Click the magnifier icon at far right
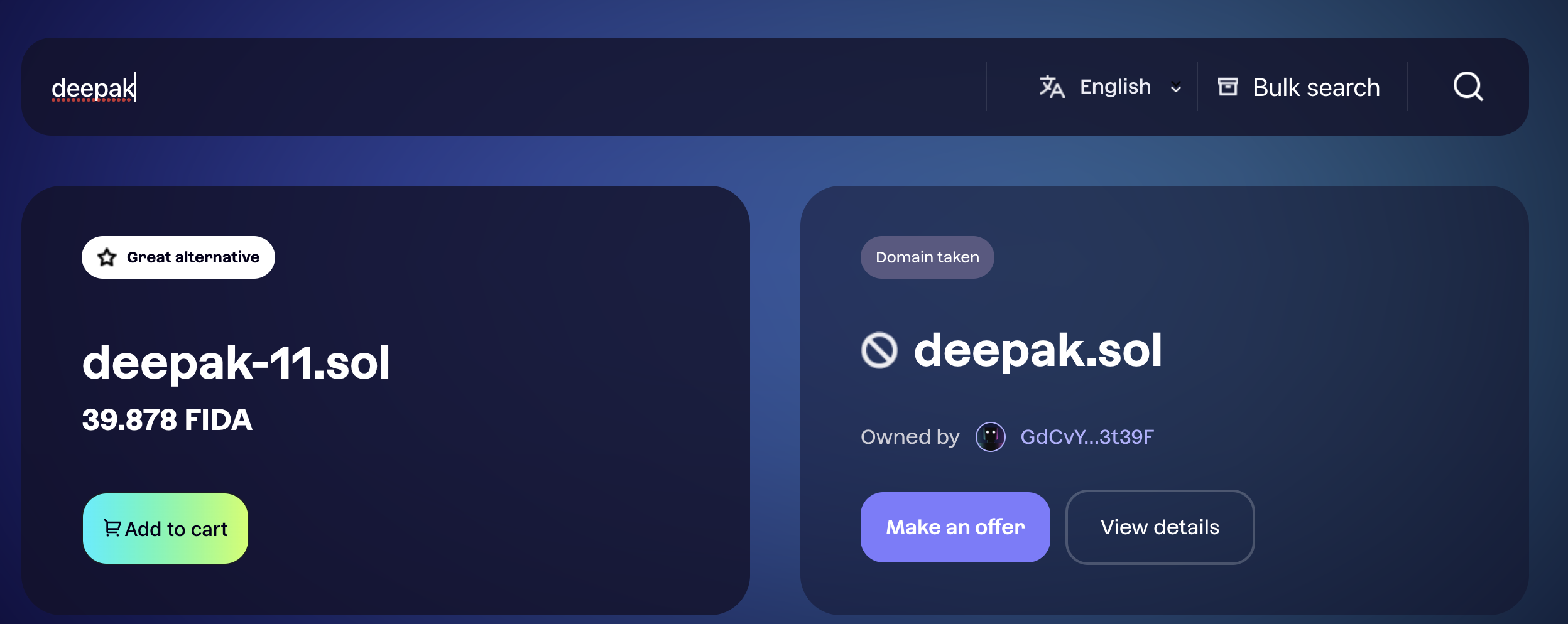 1468,86
